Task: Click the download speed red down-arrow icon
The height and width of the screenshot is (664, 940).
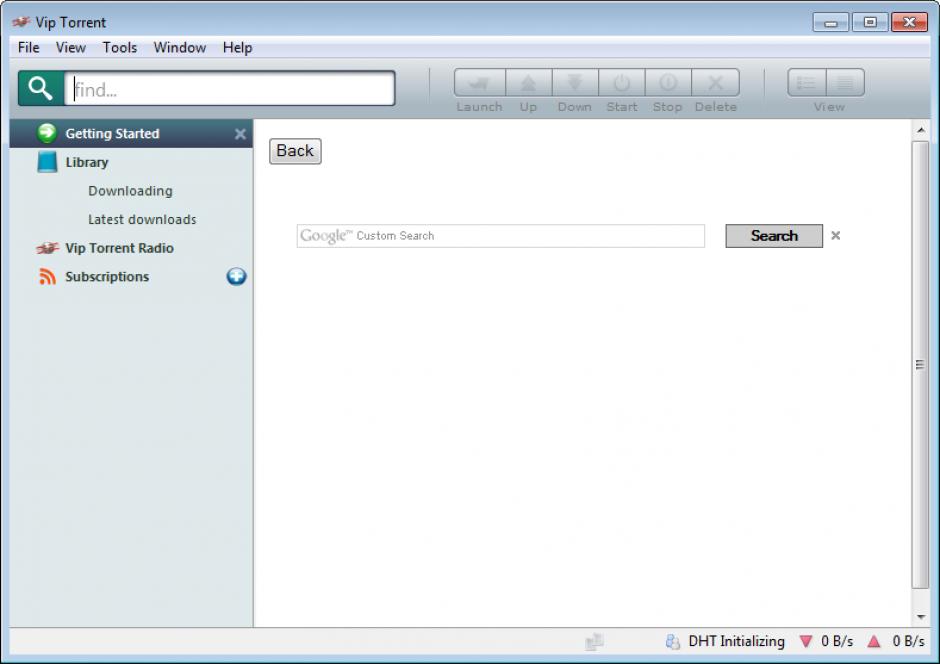Action: click(x=806, y=641)
